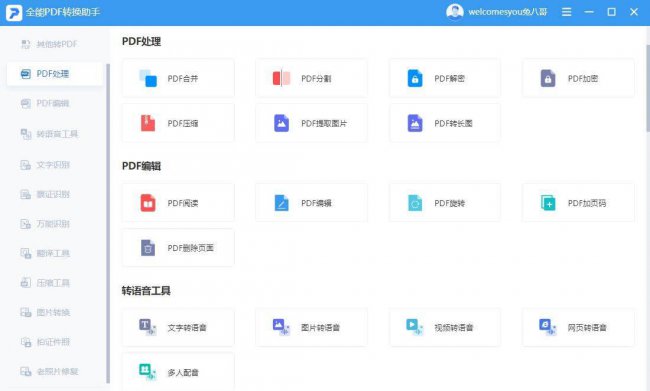
Task: Click the 网页转语音 label
Action: [x=587, y=328]
